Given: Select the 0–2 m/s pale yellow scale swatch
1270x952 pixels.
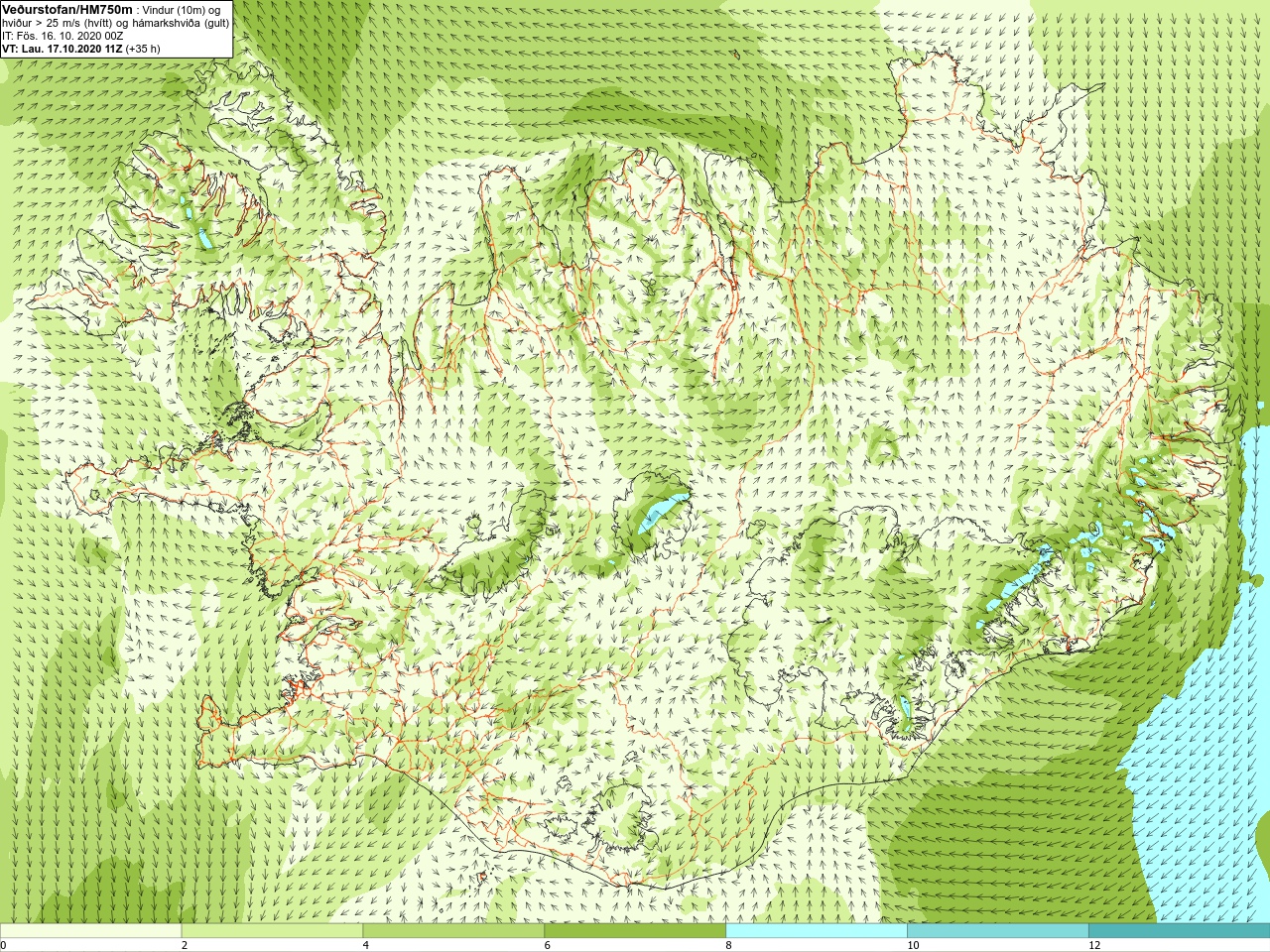Looking at the screenshot, I should (x=91, y=931).
